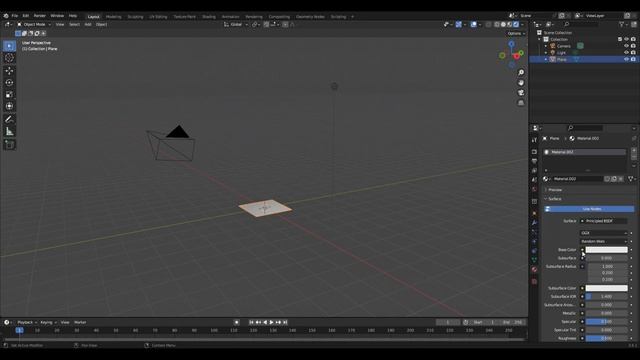Open the File menu
Viewport: 640px width, 360px height.
(15, 16)
